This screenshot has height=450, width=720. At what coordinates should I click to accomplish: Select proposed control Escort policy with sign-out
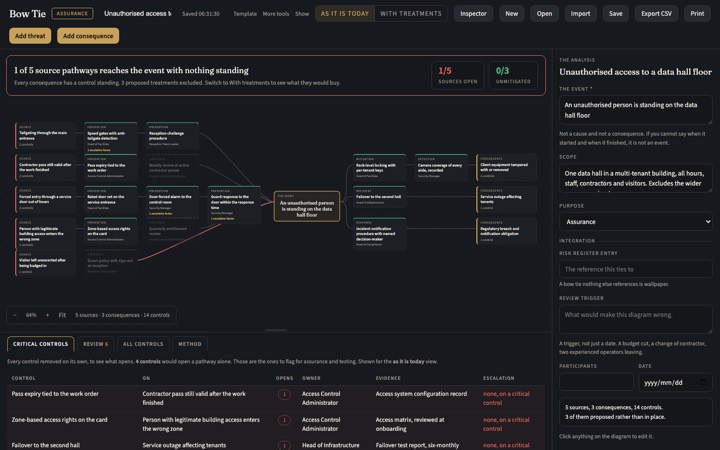[111, 263]
